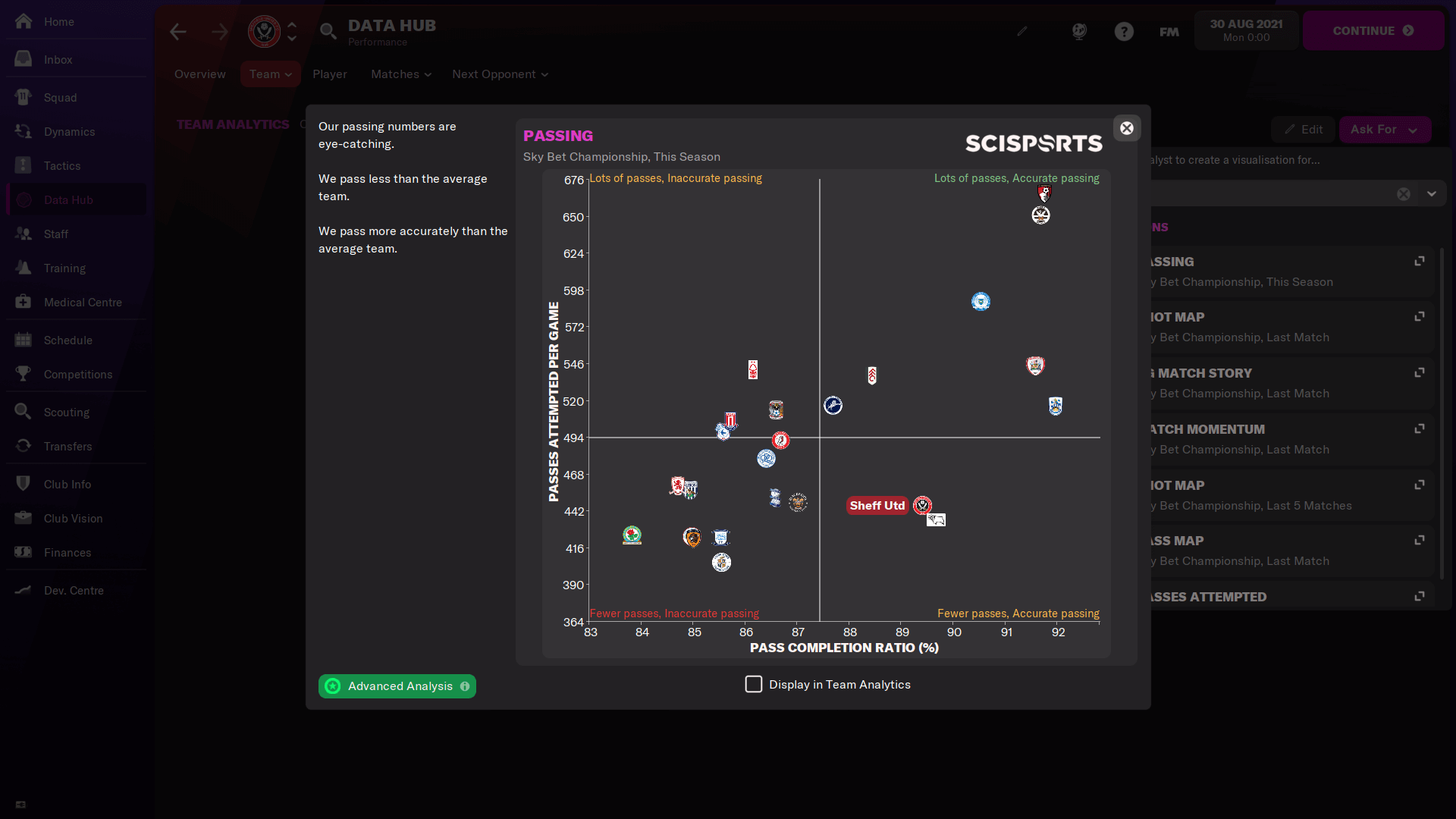Expand the Matches dropdown tab
This screenshot has width=1456, height=819.
401,74
